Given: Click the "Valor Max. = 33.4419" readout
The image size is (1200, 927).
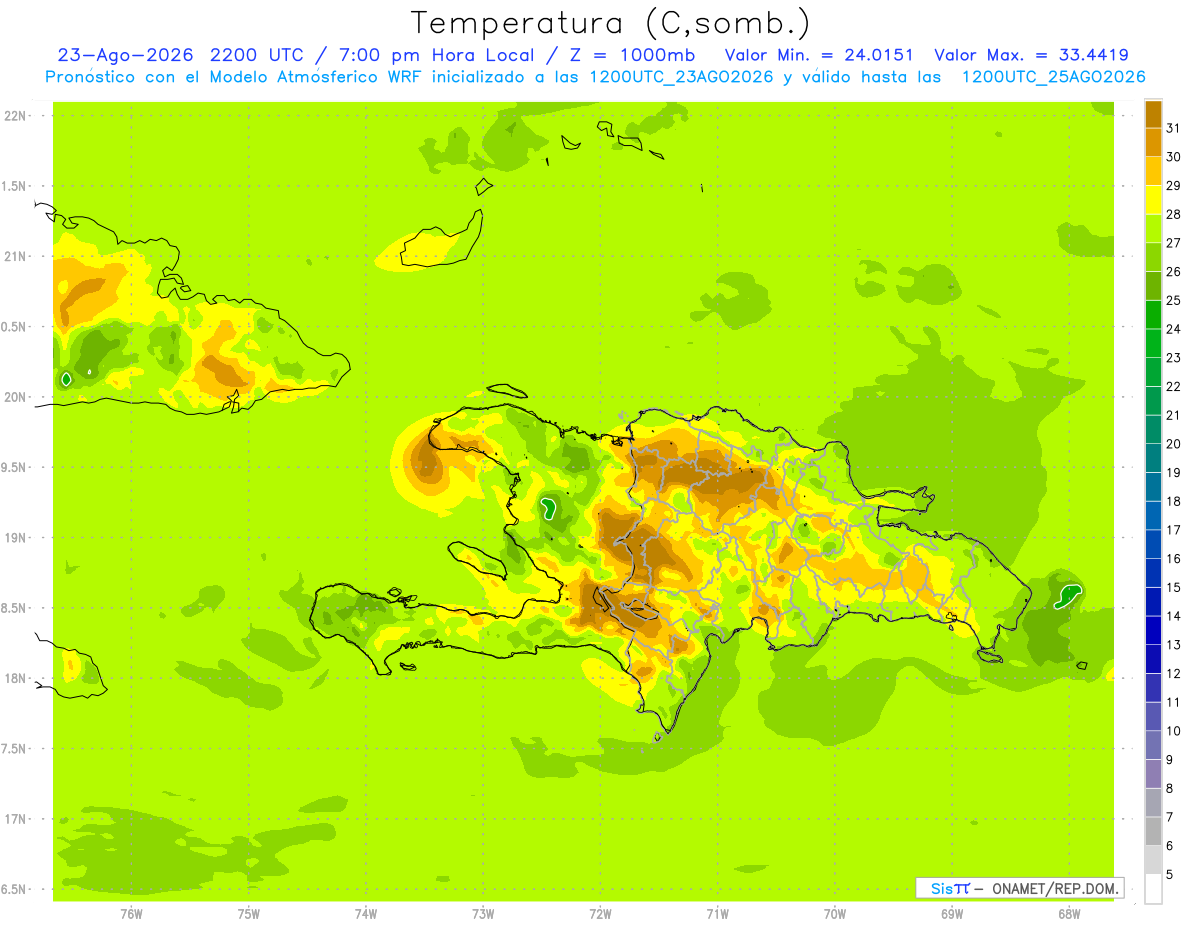Looking at the screenshot, I should tap(1031, 55).
